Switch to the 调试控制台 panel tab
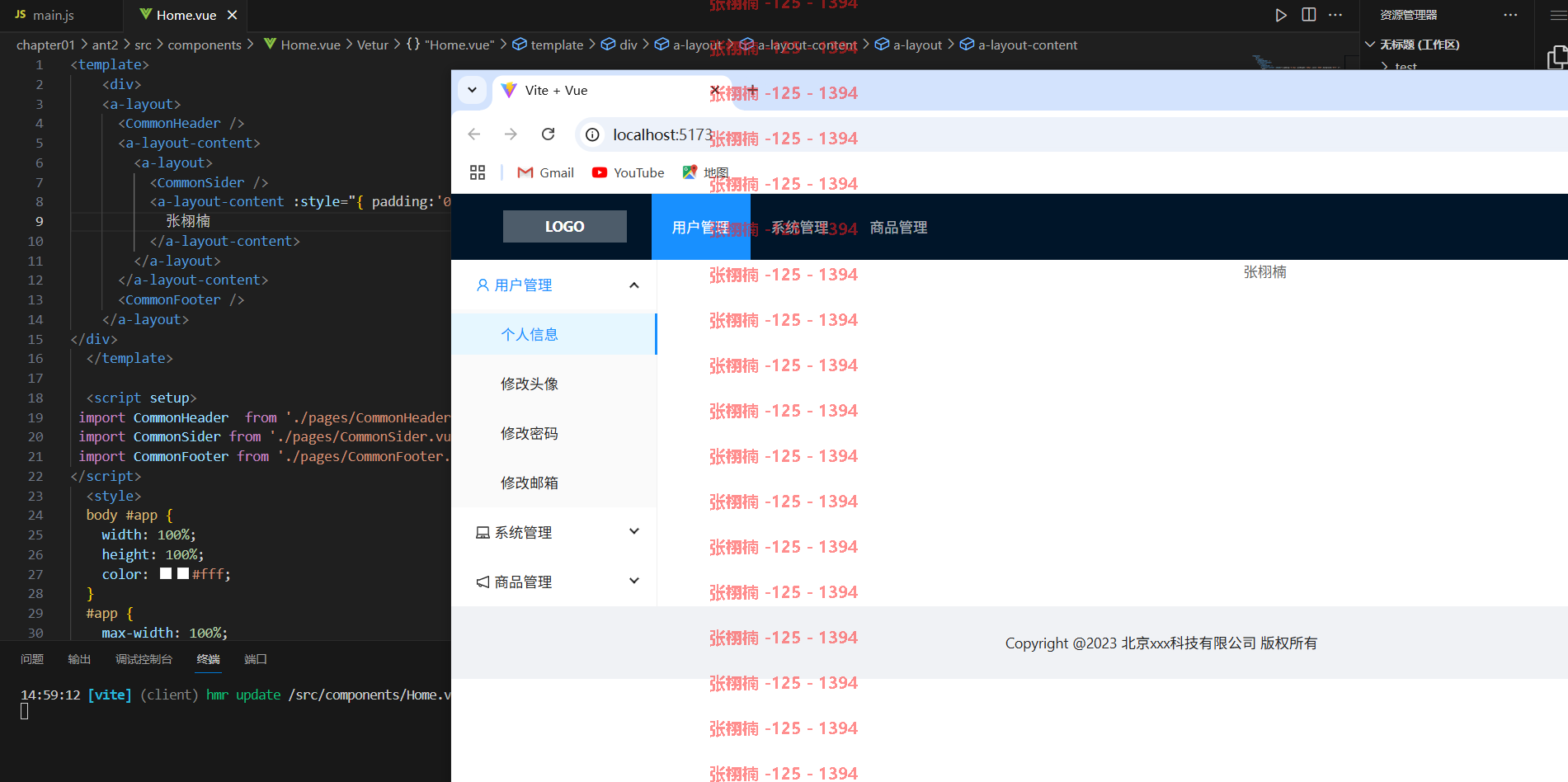 click(x=144, y=659)
